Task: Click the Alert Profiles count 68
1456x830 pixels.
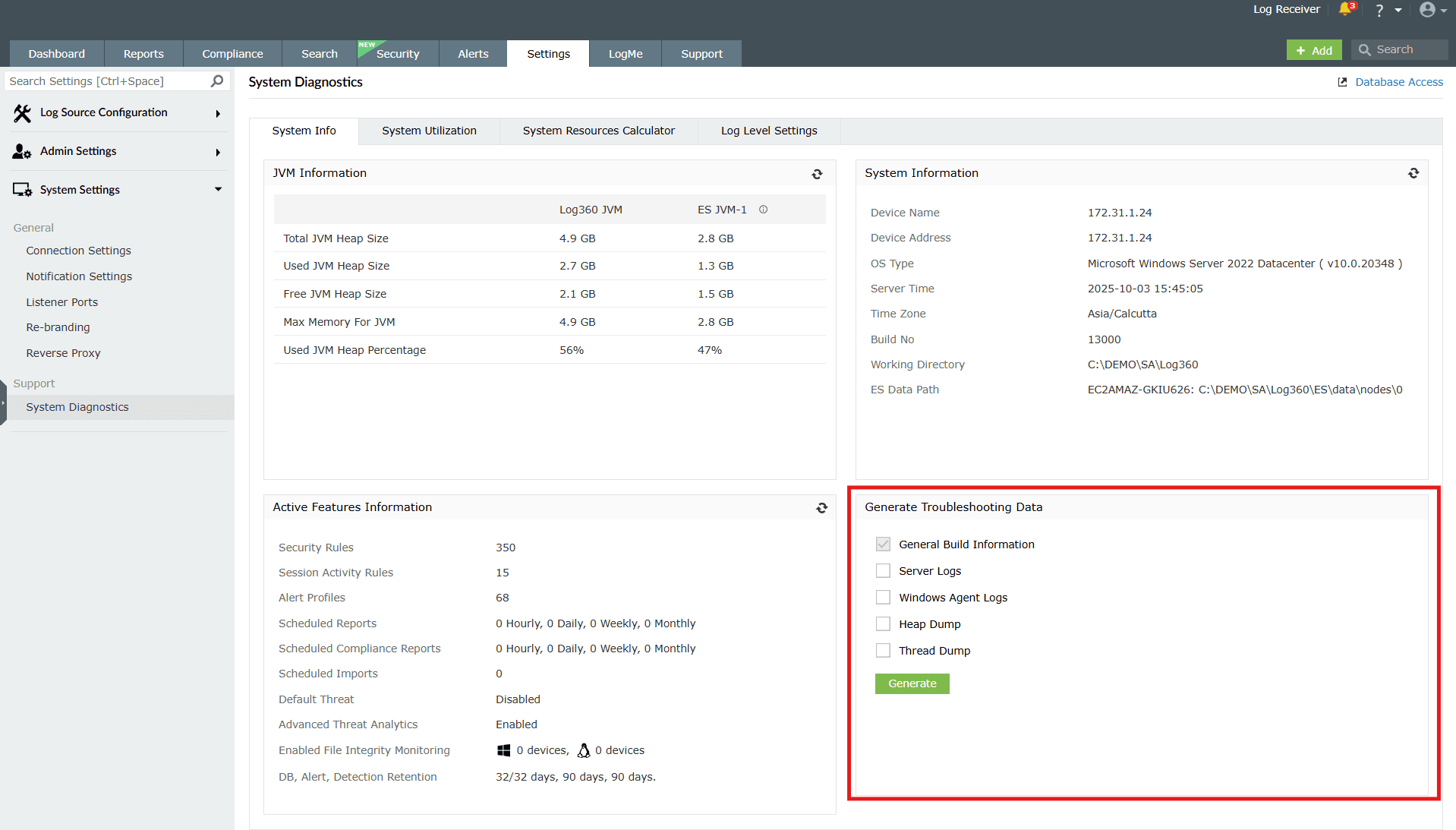Action: point(503,598)
